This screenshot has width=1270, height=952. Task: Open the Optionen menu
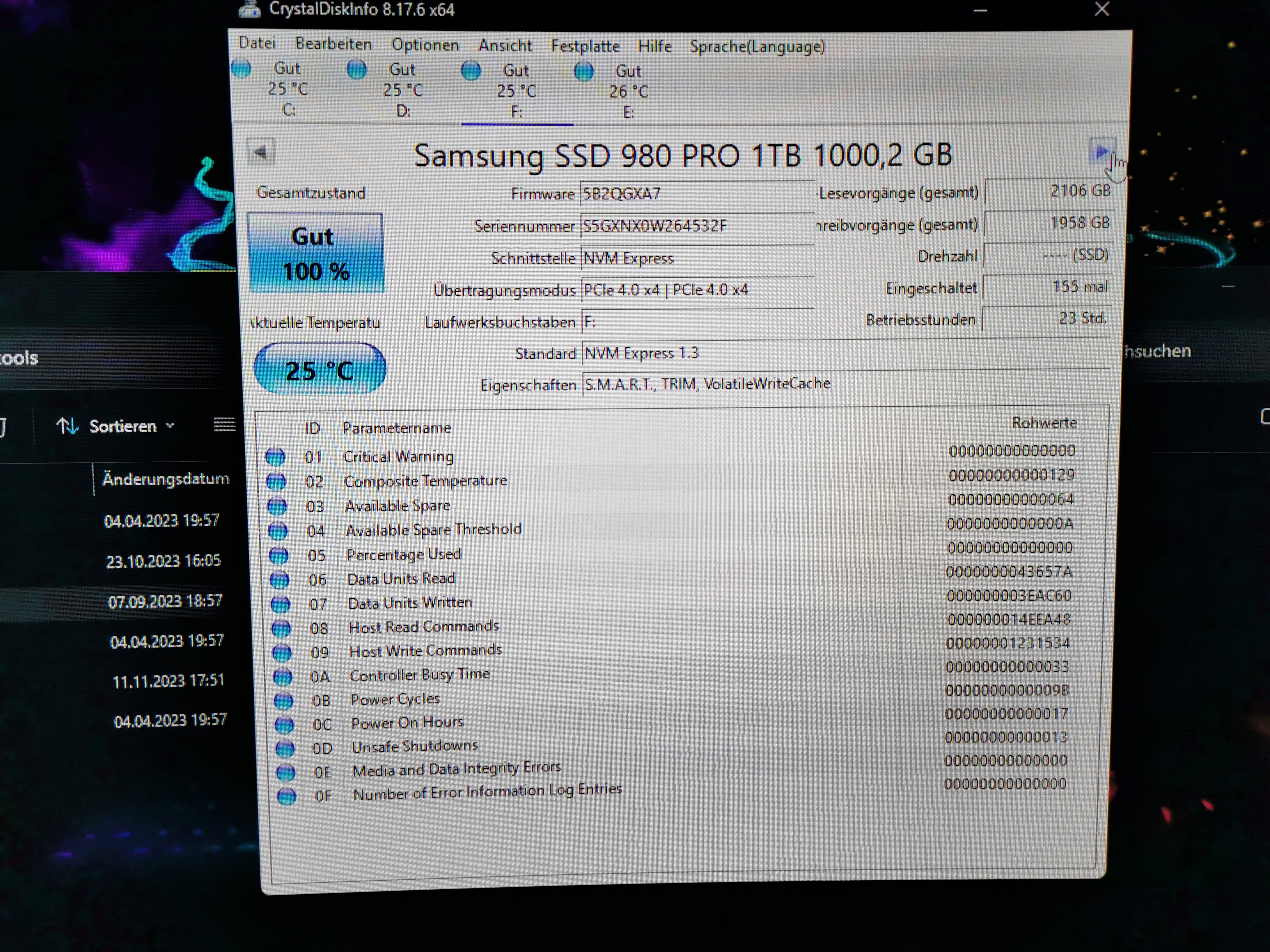click(425, 45)
